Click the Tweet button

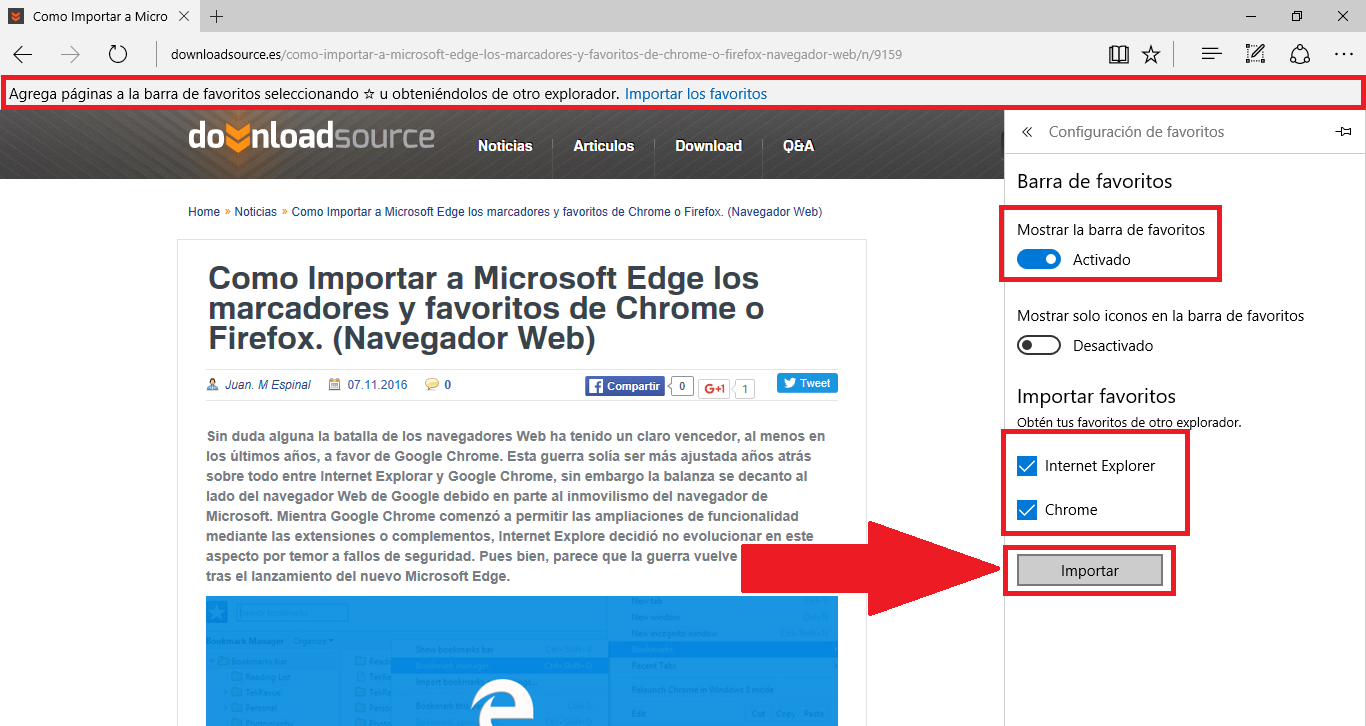pyautogui.click(x=807, y=383)
